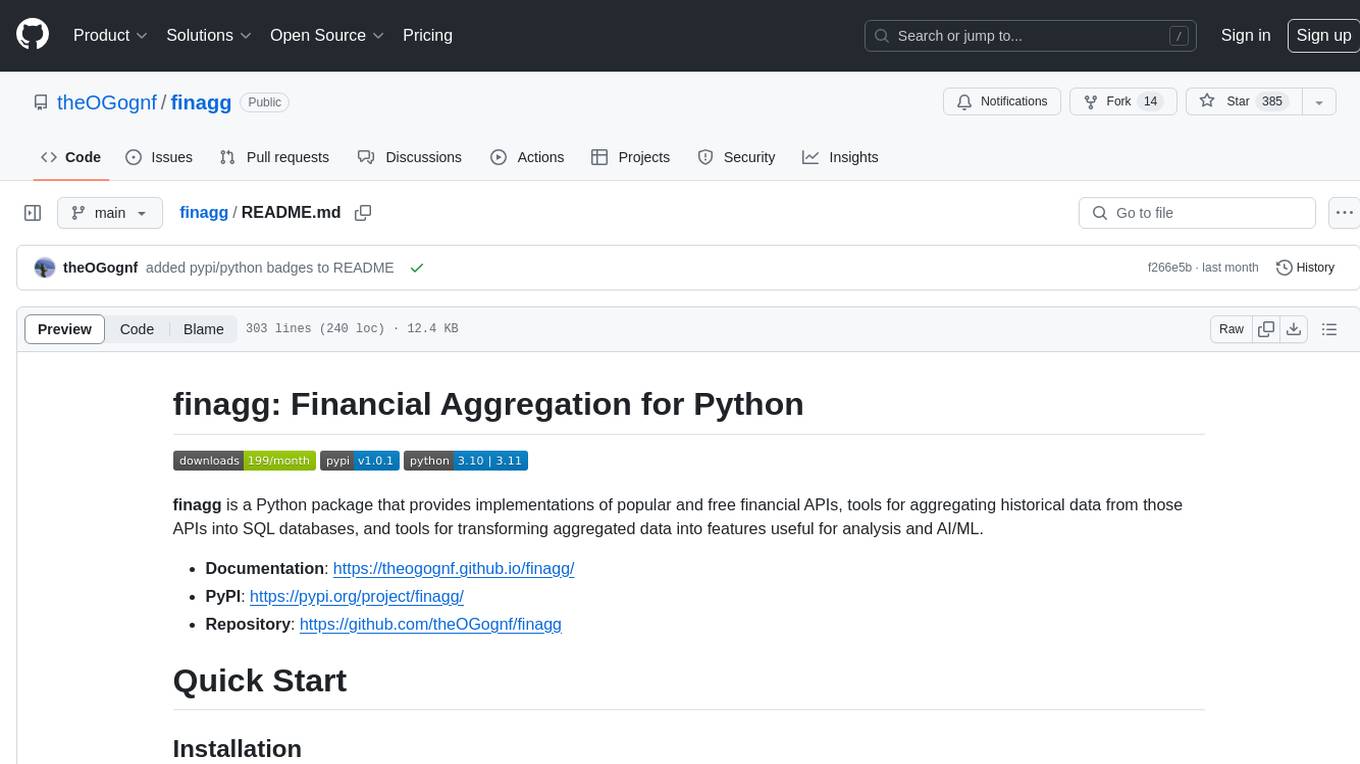
Task: Open the more file actions menu
Action: click(1344, 213)
